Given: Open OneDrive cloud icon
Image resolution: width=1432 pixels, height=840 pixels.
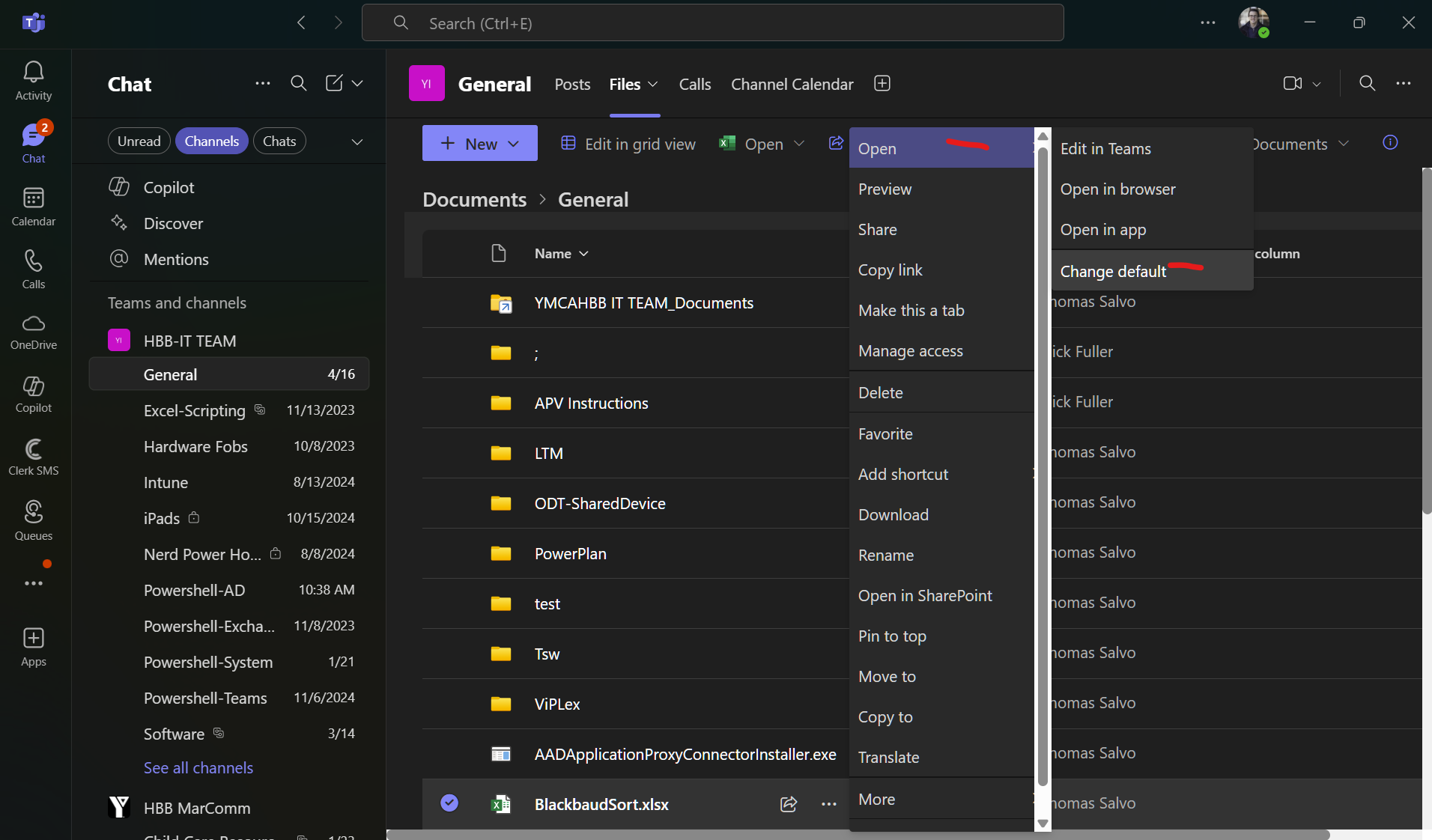Looking at the screenshot, I should click(34, 332).
